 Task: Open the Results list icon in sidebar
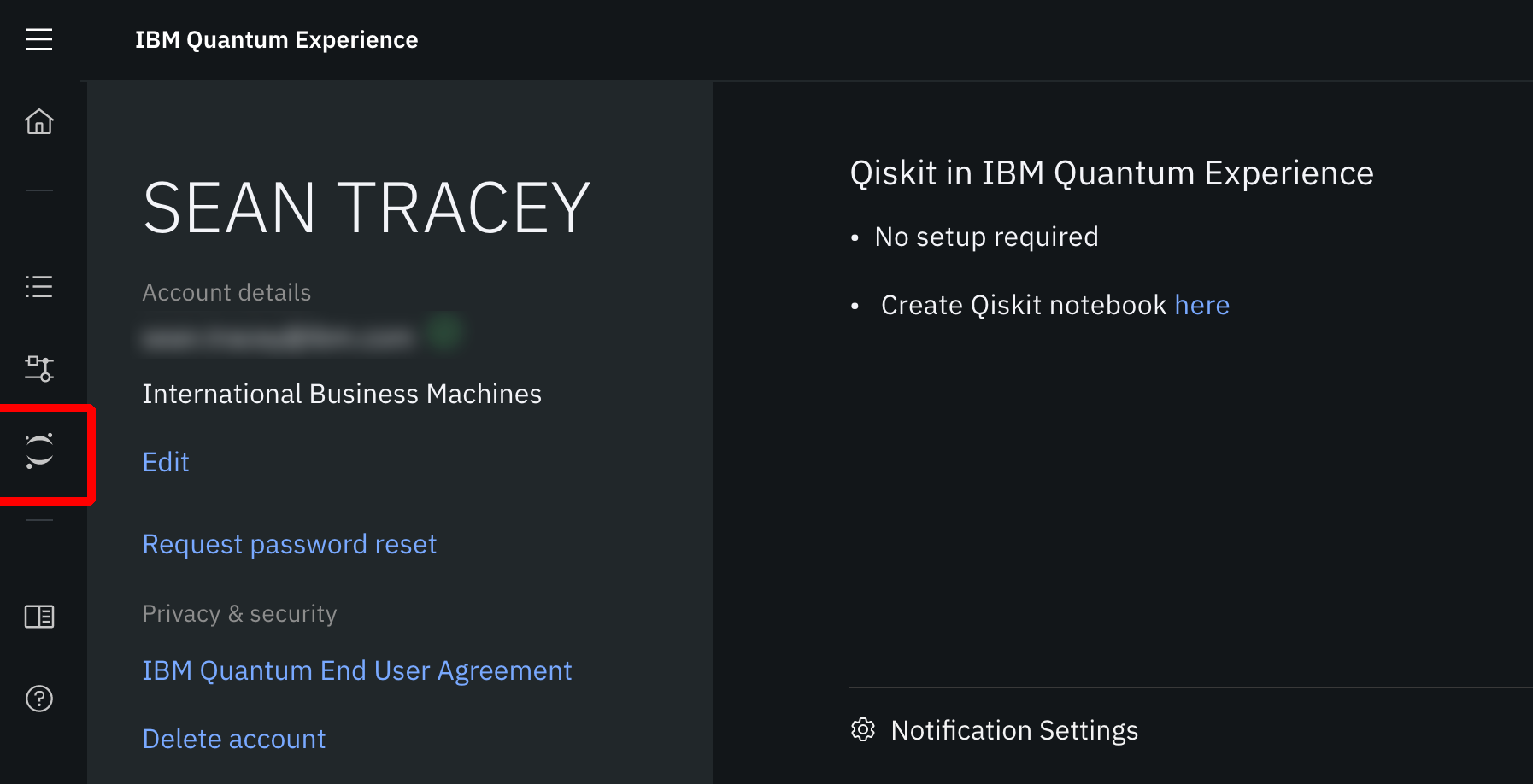tap(39, 286)
